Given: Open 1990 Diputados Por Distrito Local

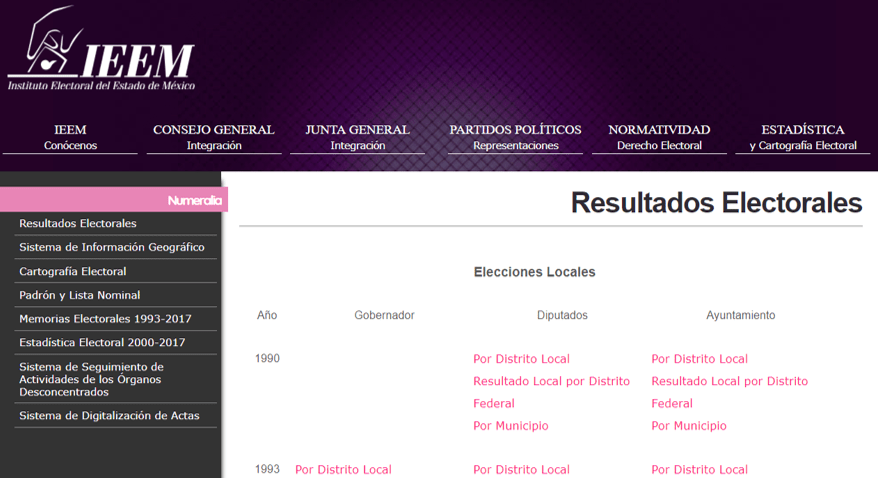Looking at the screenshot, I should click(x=521, y=359).
